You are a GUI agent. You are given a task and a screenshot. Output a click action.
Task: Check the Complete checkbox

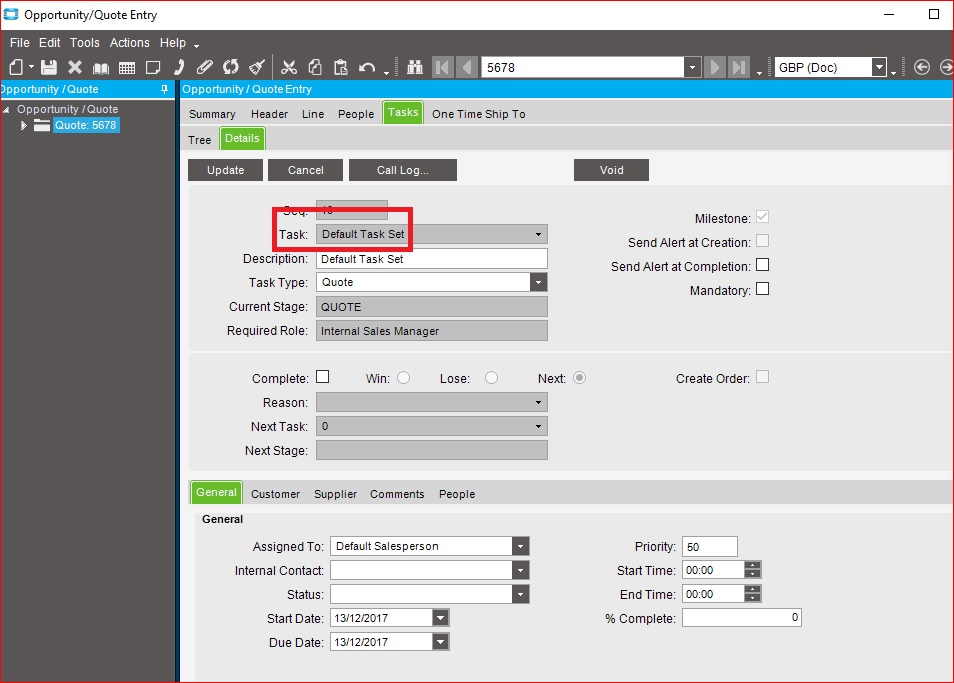[x=322, y=378]
